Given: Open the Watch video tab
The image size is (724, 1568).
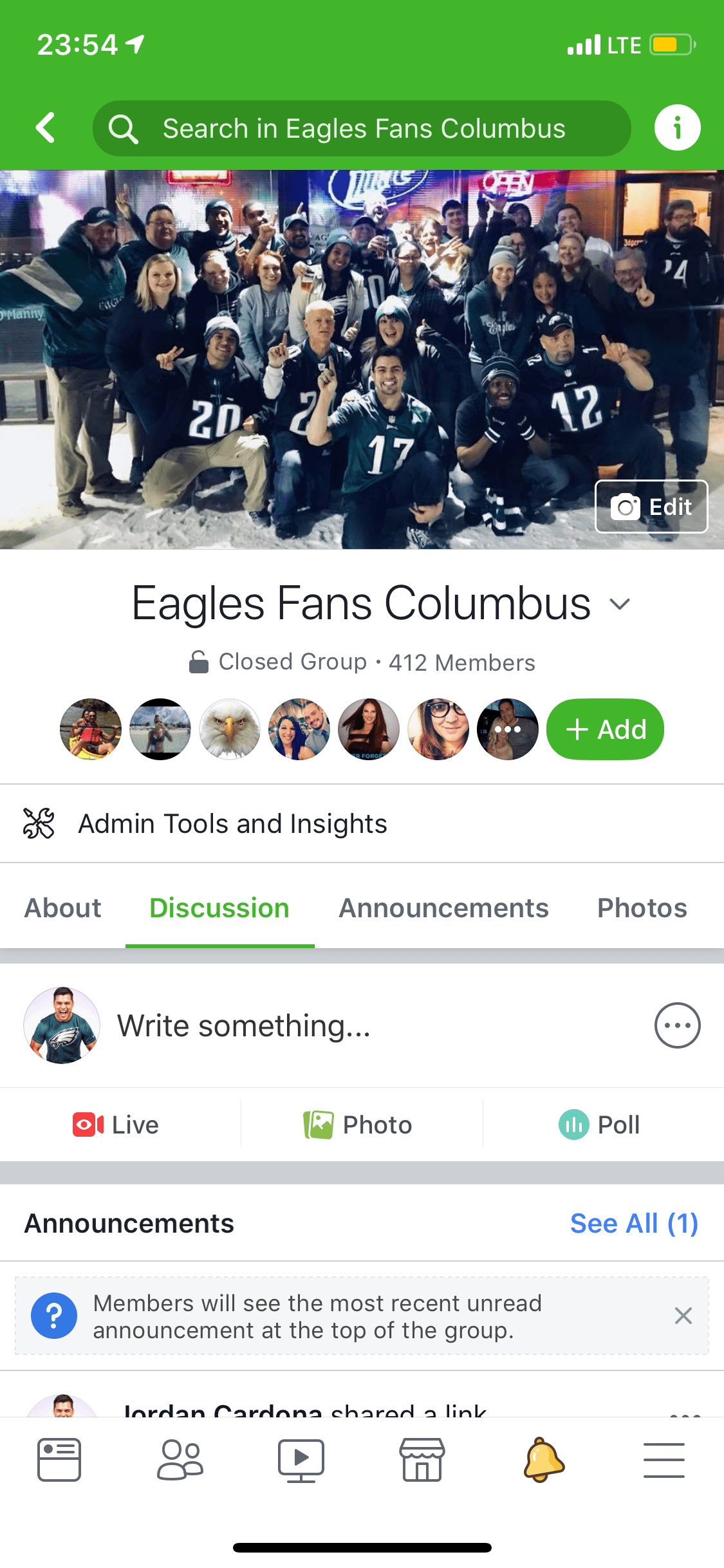Looking at the screenshot, I should (x=302, y=1460).
